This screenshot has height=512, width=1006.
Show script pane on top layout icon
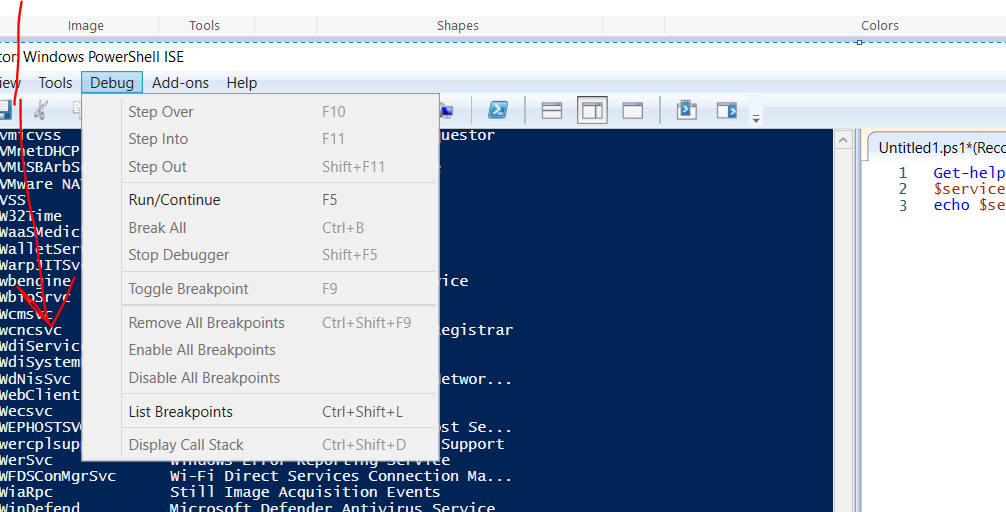click(552, 110)
